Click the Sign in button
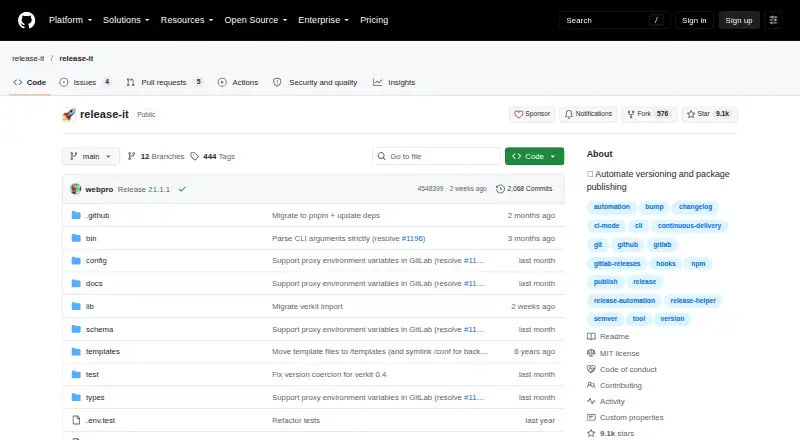 tap(694, 20)
